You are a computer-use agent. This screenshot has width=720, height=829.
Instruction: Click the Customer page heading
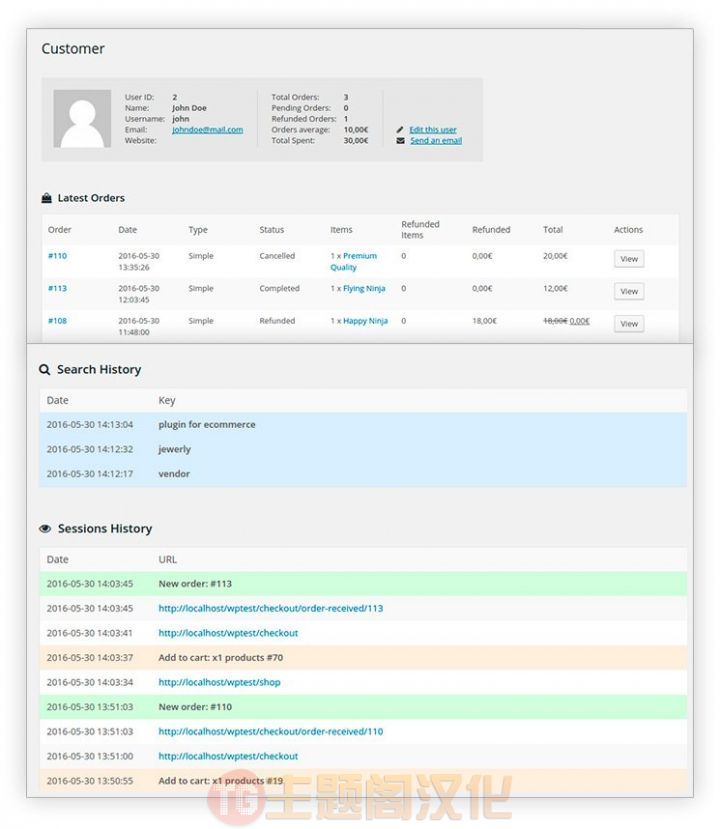point(73,49)
